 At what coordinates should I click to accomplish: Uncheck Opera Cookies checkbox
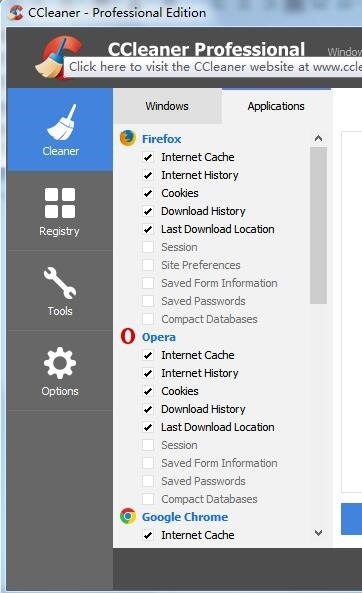148,391
